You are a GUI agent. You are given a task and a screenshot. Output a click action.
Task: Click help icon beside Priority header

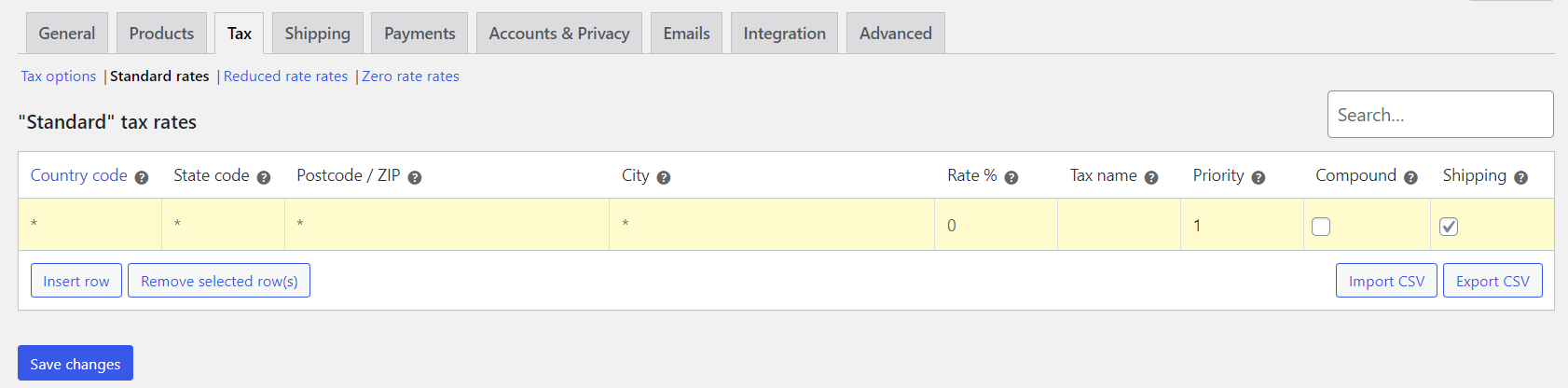(1259, 177)
